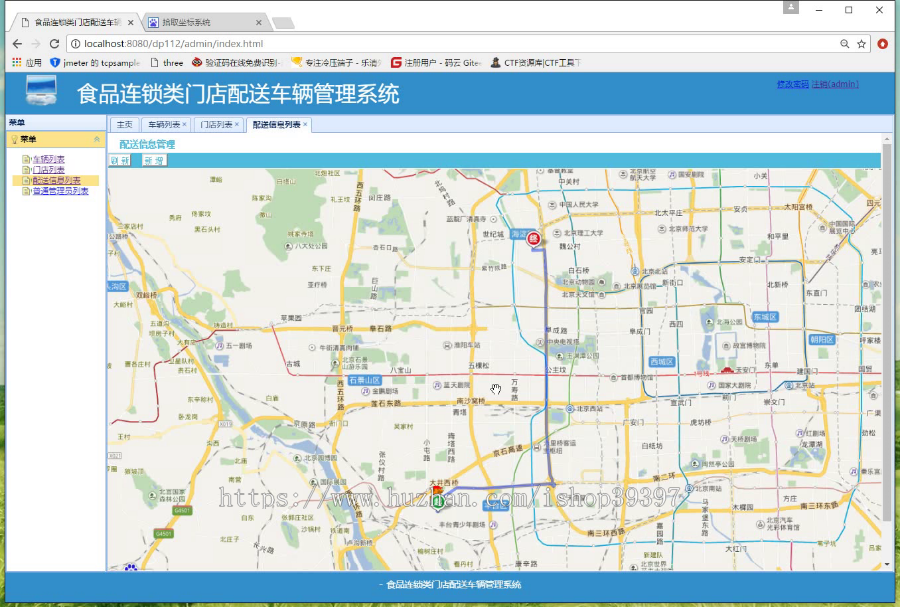Click the 朝阳区 district label on the map

pos(822,340)
